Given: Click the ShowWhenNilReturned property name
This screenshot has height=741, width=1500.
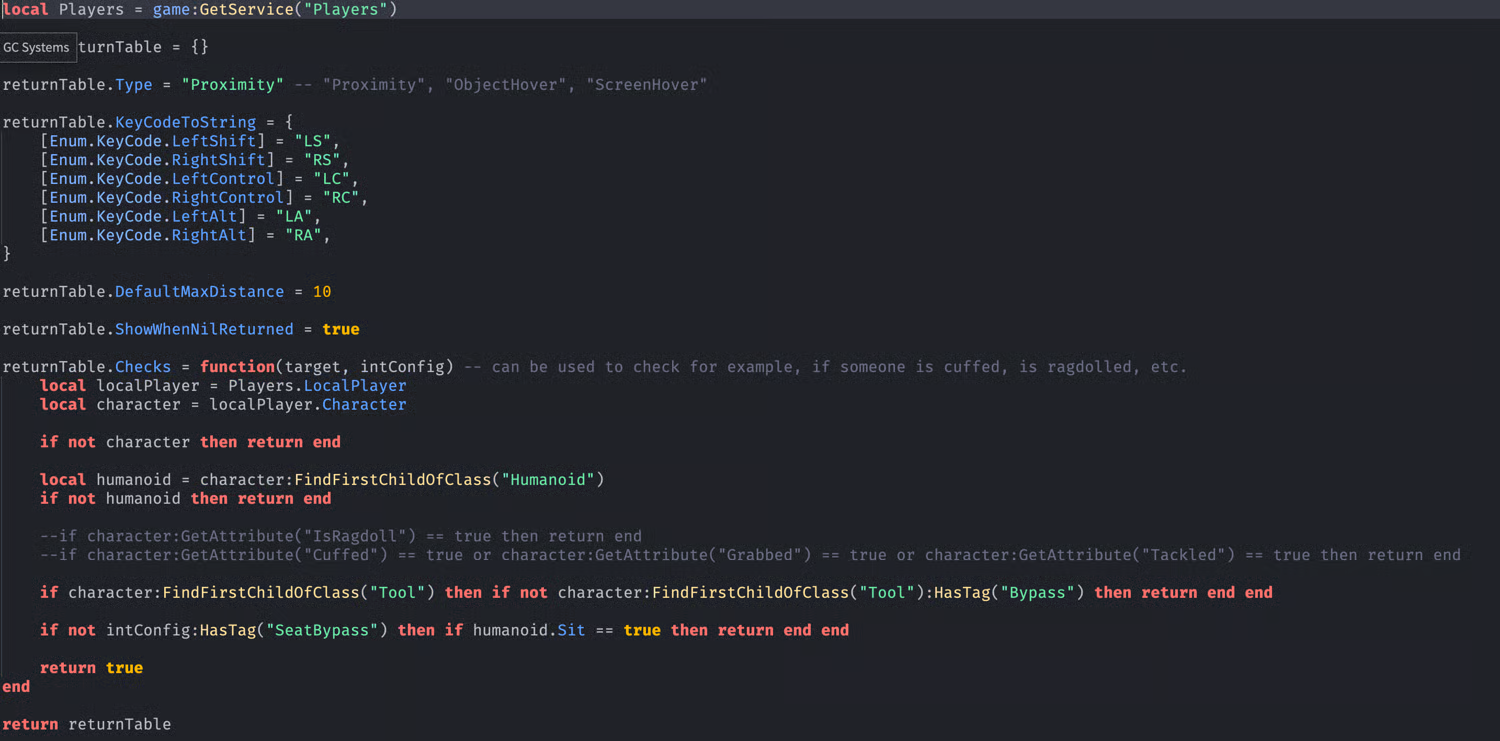Looking at the screenshot, I should pyautogui.click(x=204, y=329).
